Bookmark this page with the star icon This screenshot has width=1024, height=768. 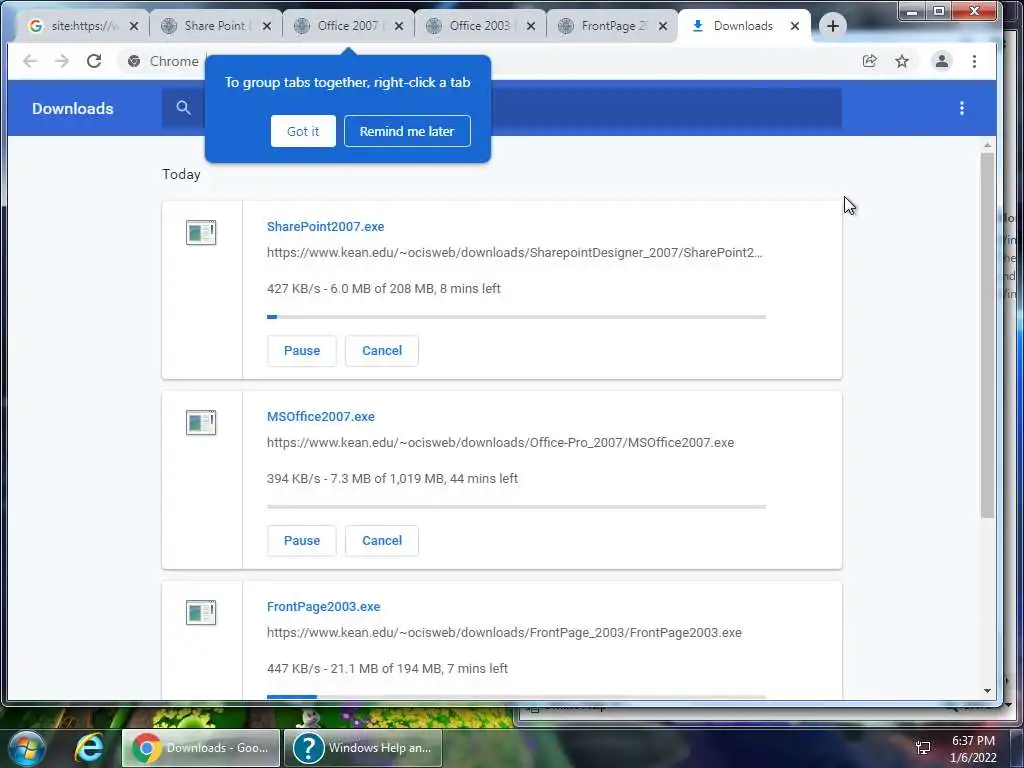pyautogui.click(x=902, y=61)
